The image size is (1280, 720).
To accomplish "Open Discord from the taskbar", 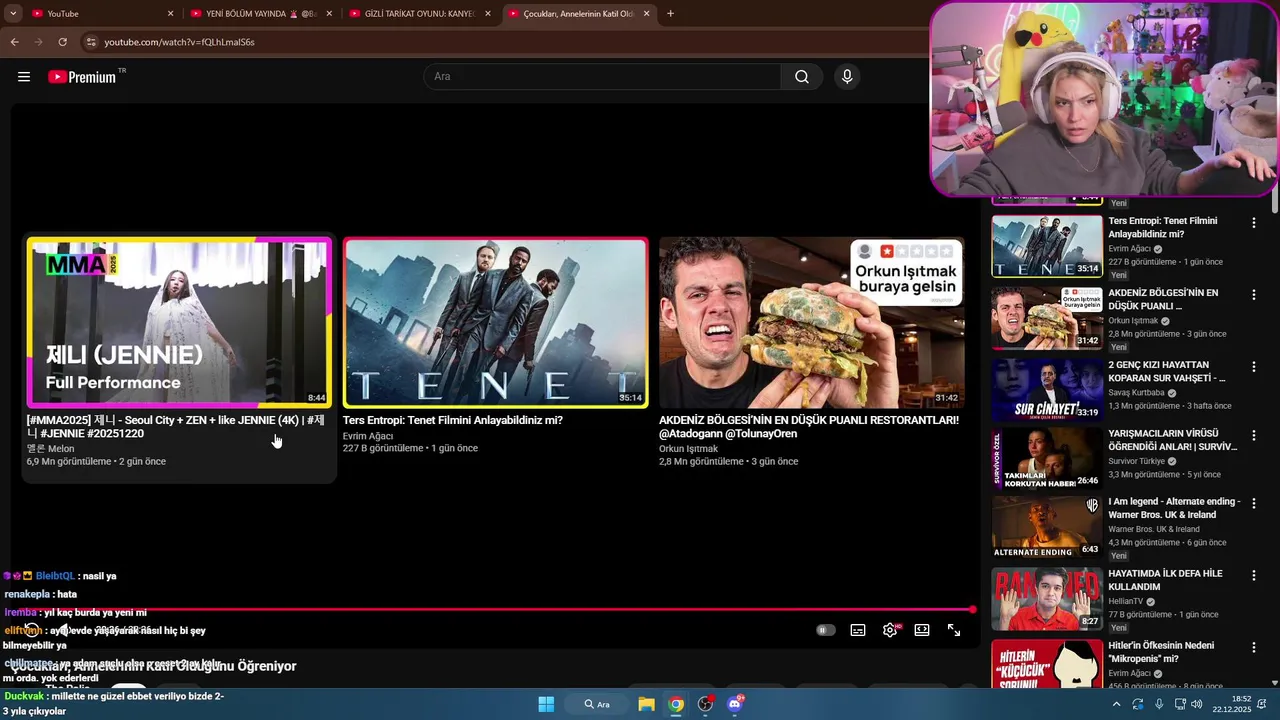I will [x=735, y=704].
